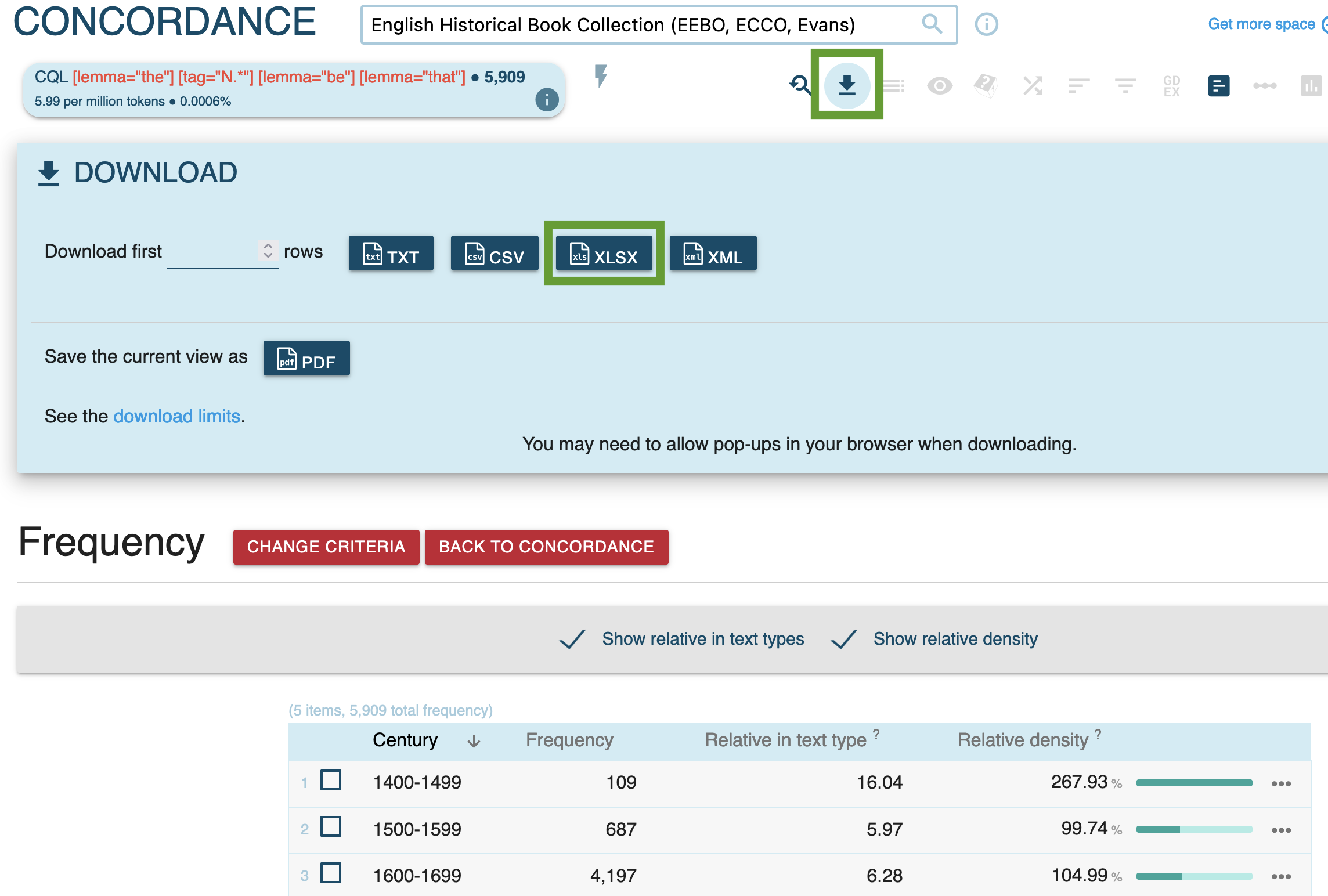Click the re-search magnifier icon
The width and height of the screenshot is (1328, 896).
tap(800, 85)
